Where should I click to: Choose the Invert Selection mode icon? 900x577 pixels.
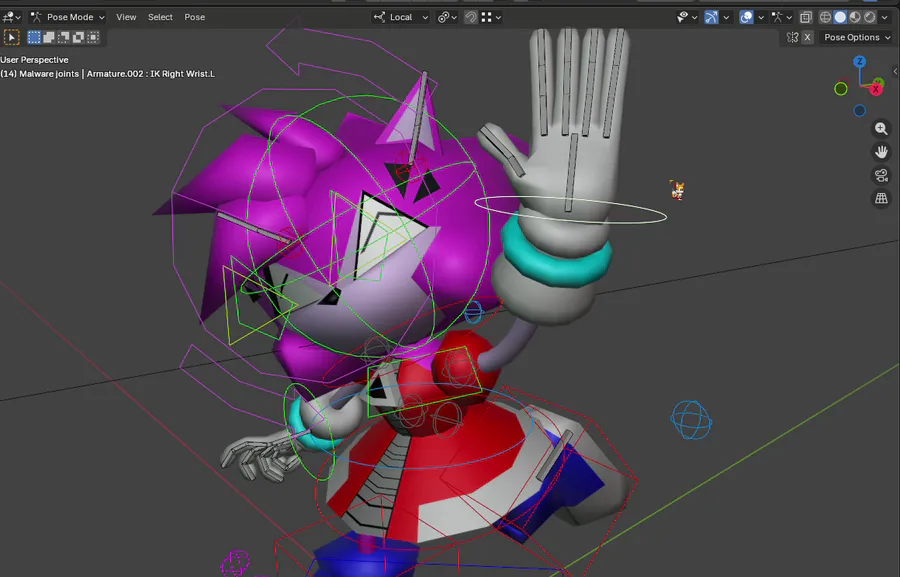pyautogui.click(x=78, y=37)
